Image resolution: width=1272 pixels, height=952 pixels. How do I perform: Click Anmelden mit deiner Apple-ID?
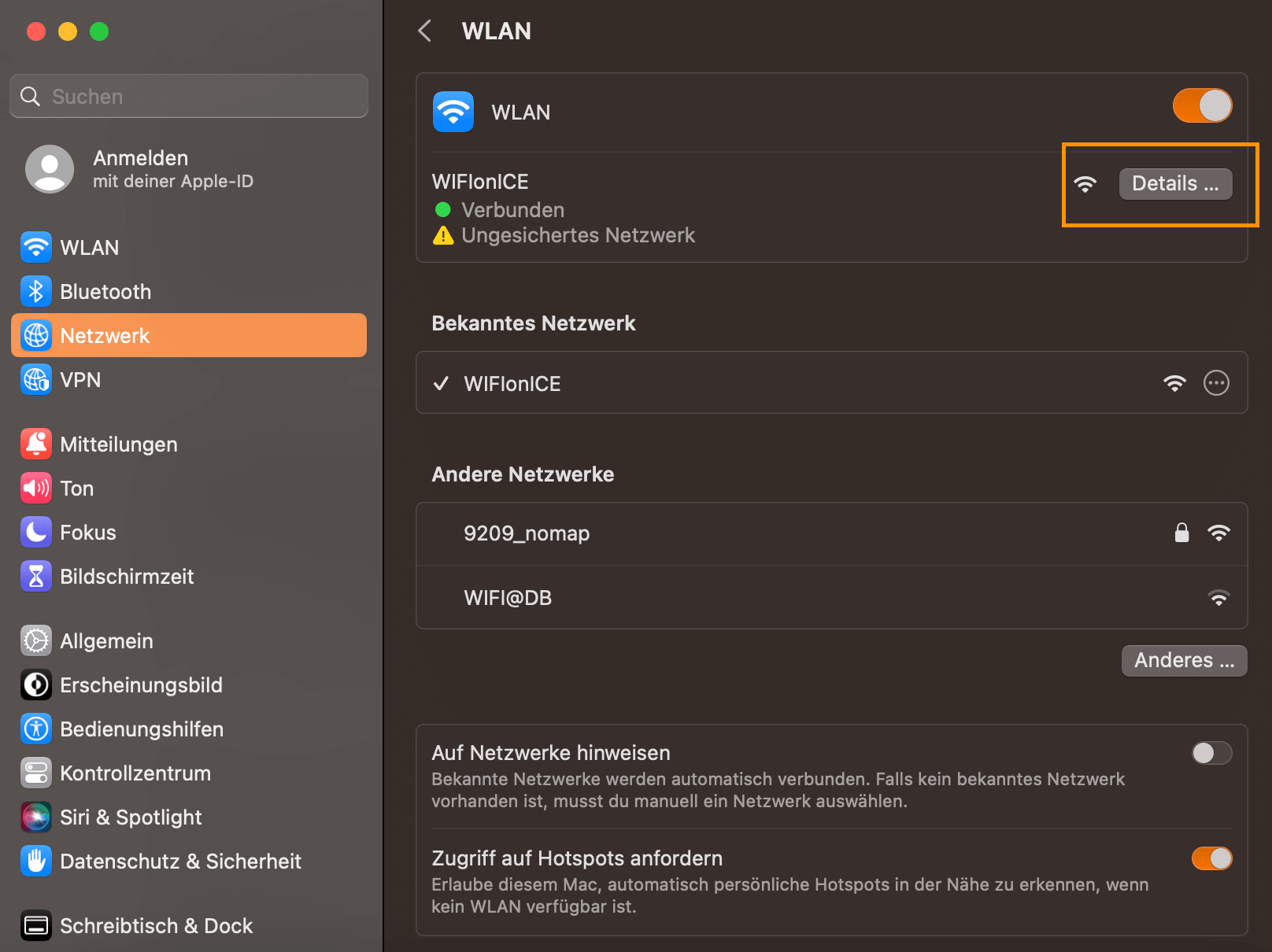[x=140, y=168]
